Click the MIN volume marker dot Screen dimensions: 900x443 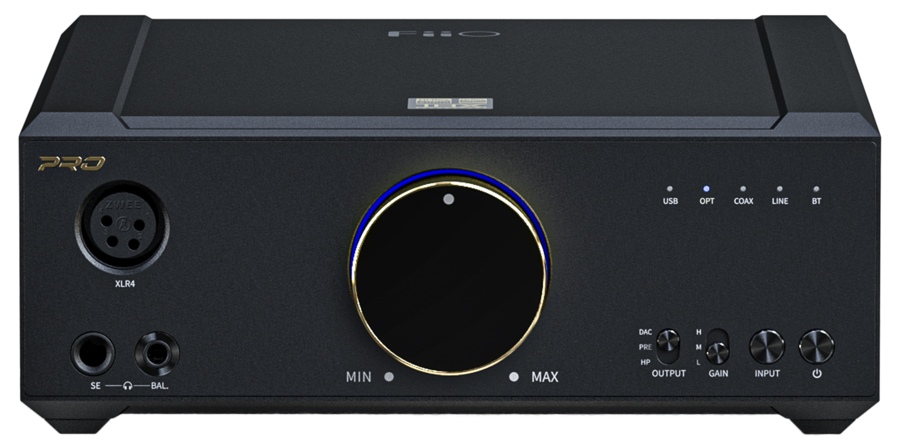[387, 378]
